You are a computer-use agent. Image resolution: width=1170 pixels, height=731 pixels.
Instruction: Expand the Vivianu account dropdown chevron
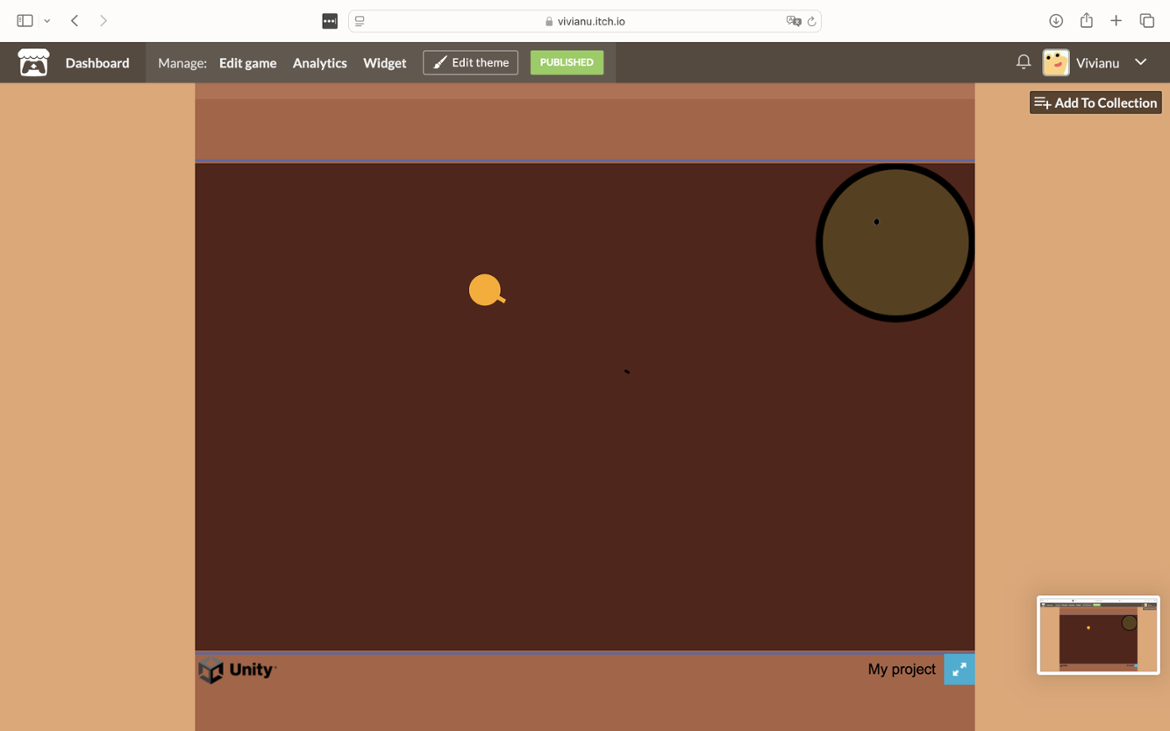click(x=1140, y=62)
